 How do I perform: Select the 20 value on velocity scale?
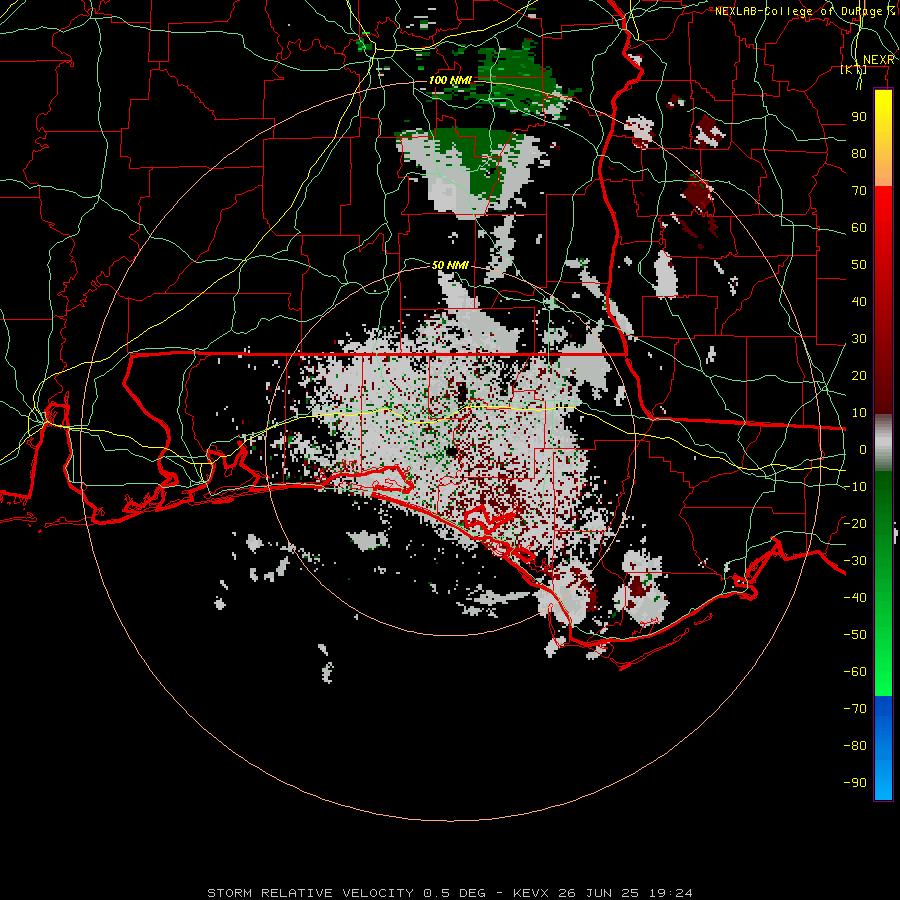pyautogui.click(x=859, y=375)
